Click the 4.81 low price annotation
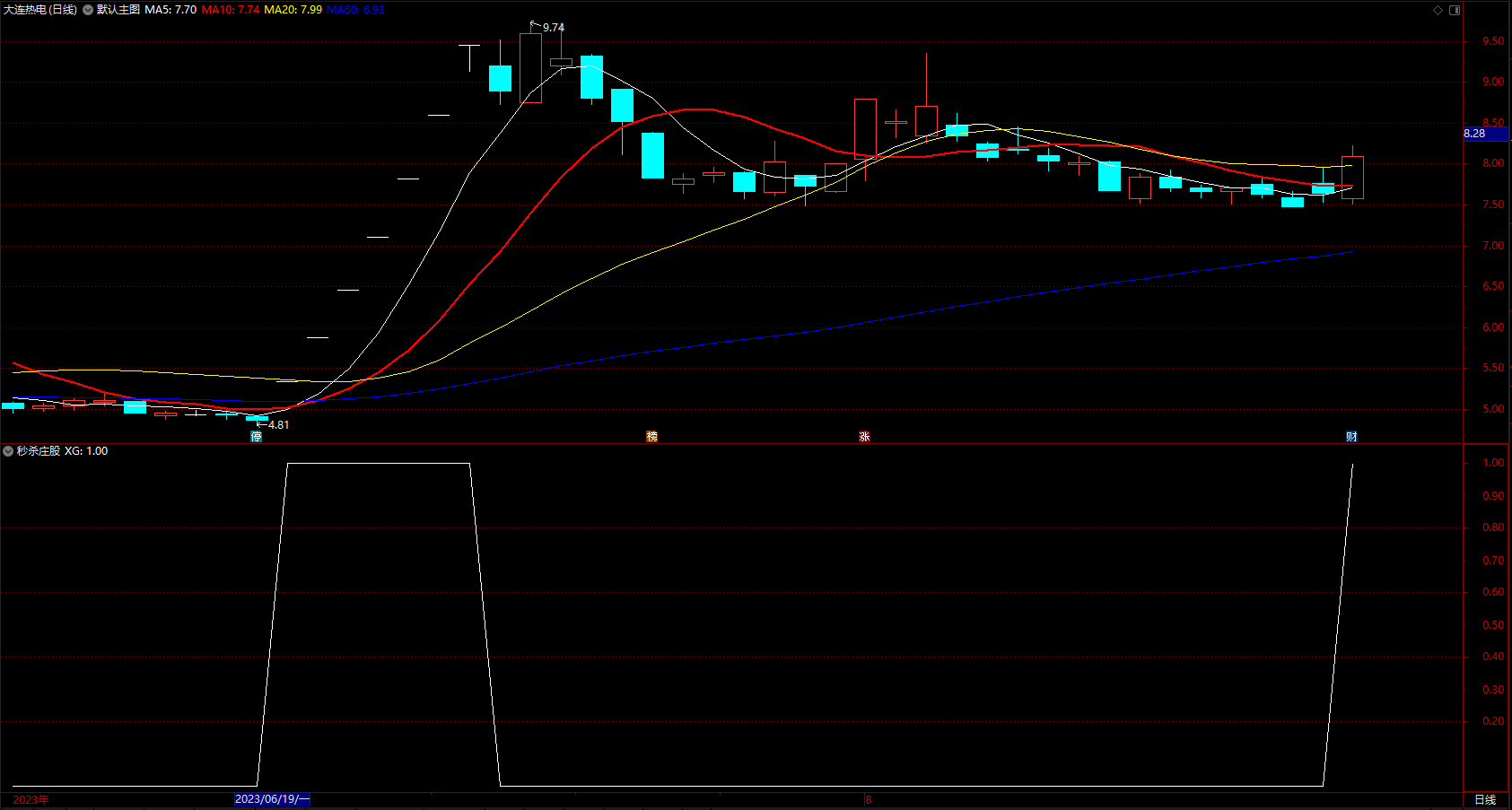 [x=278, y=425]
